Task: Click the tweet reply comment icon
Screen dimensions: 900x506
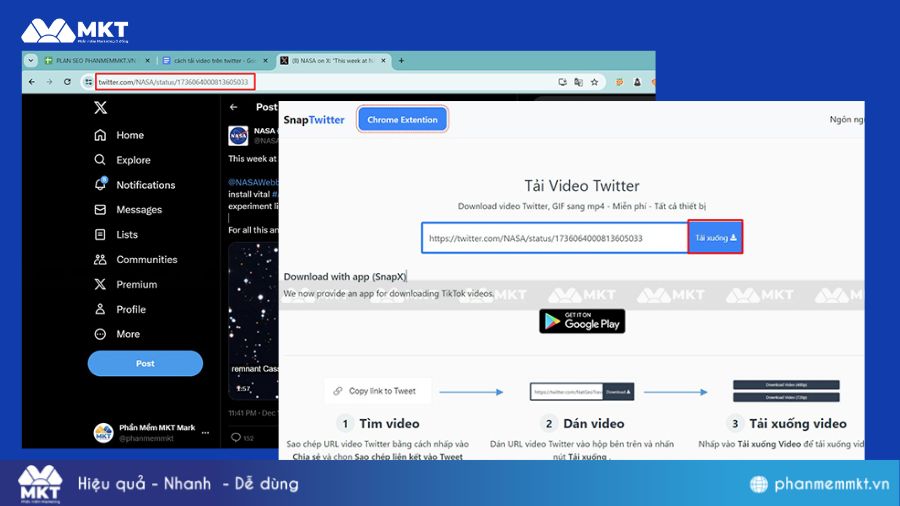Action: 236,437
